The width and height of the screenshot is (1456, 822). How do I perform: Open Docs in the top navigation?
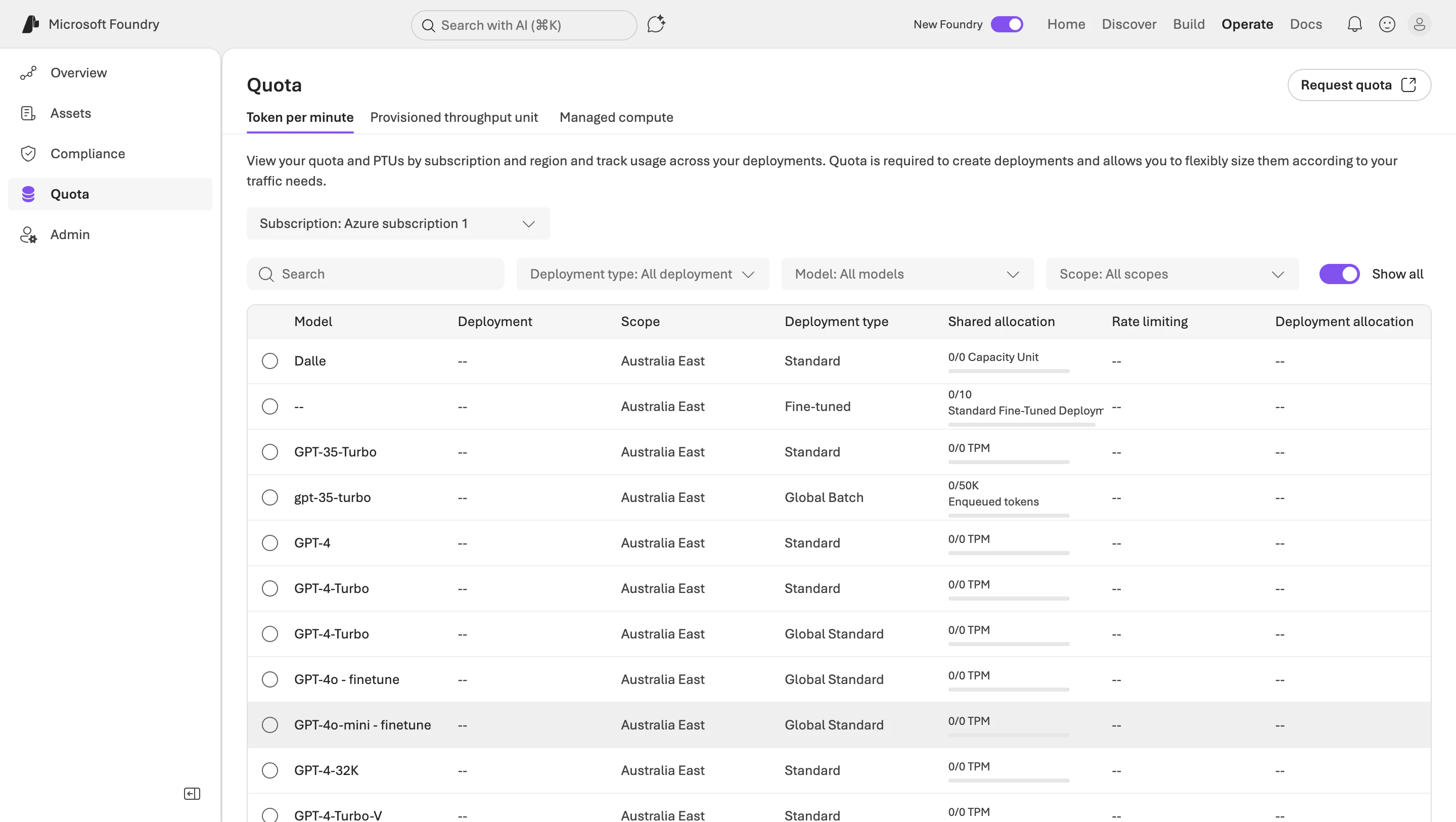pos(1306,24)
